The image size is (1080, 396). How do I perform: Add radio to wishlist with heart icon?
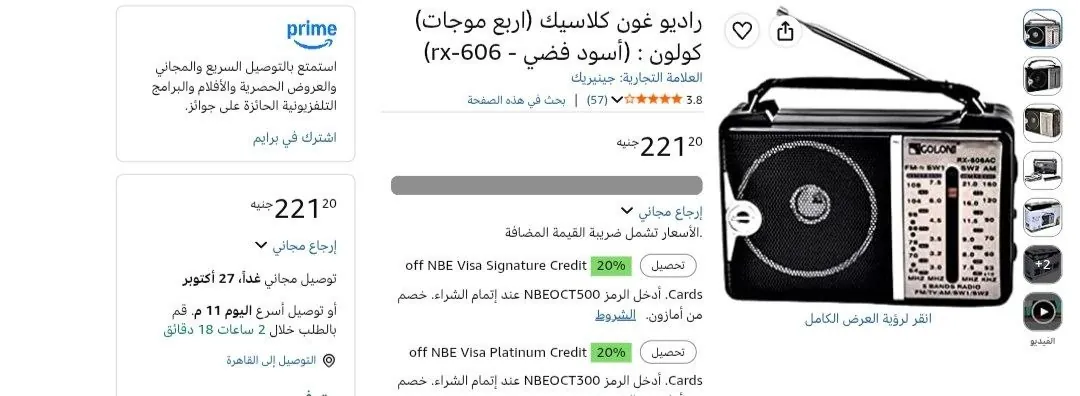tap(742, 30)
